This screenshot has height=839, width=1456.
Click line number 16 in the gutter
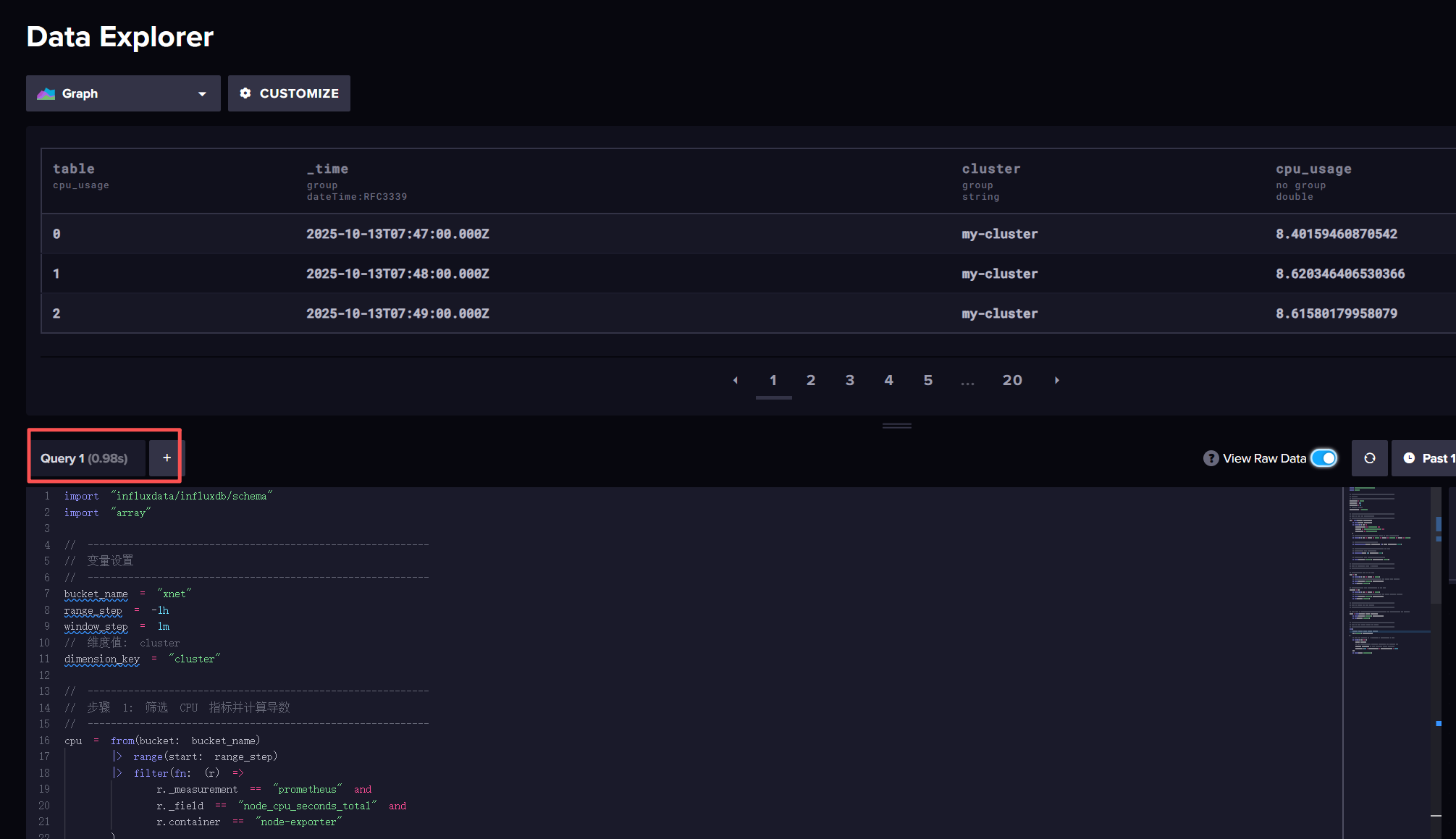point(44,741)
